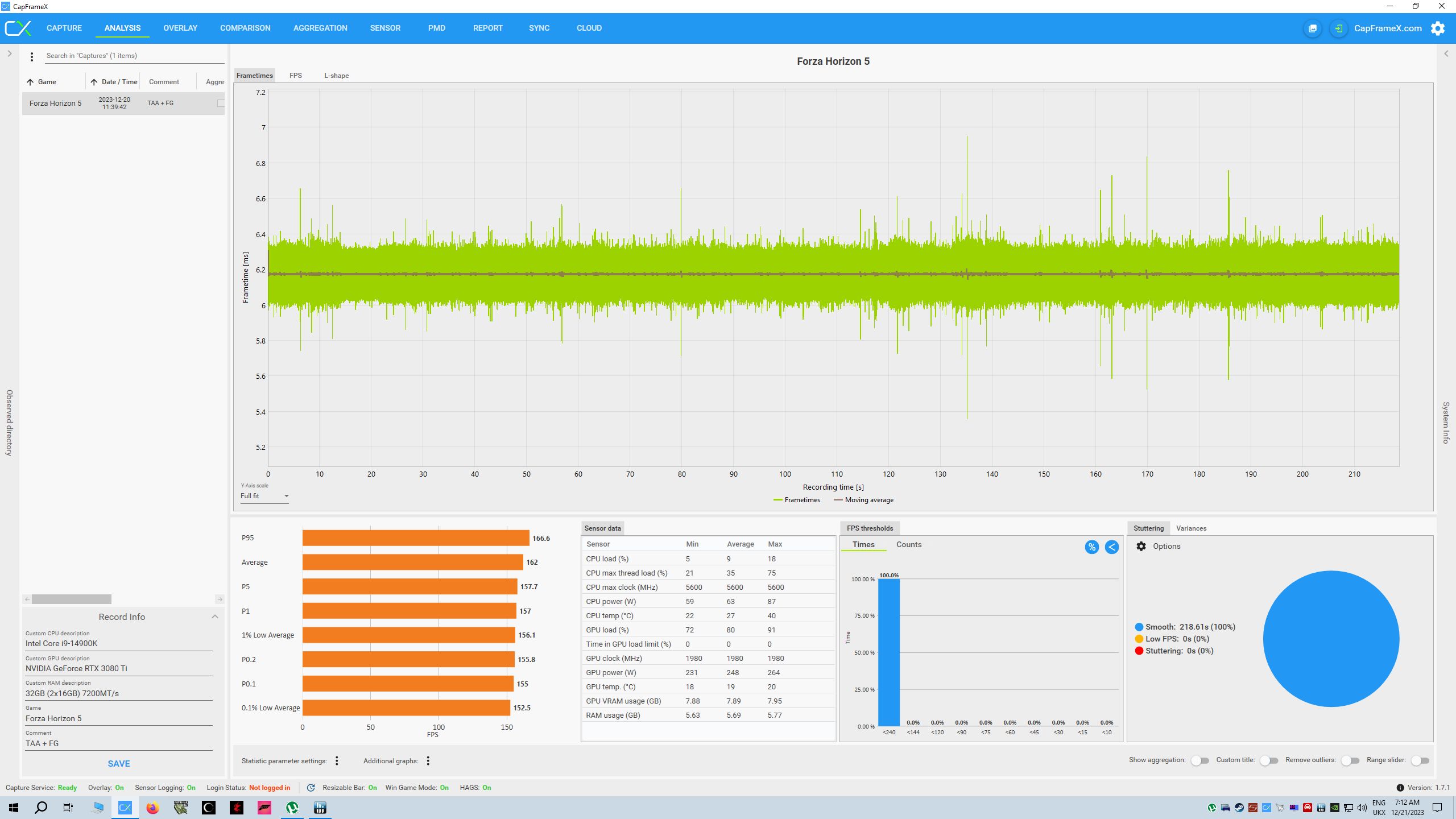Click the login icon button beside CapFrameX.com
Viewport: 1456px width, 819px height.
pyautogui.click(x=1339, y=28)
